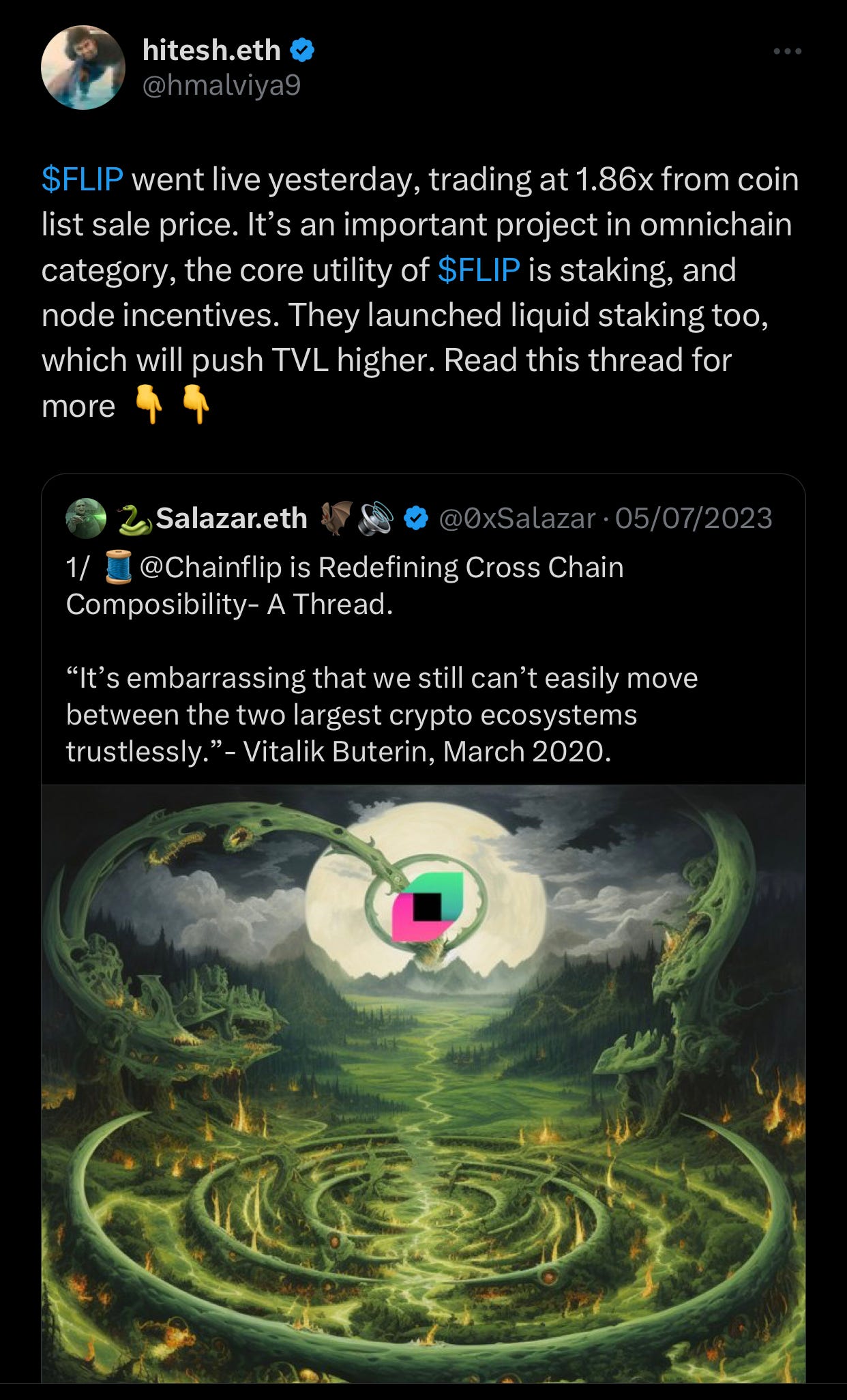Image resolution: width=847 pixels, height=1400 pixels.
Task: Open the green labyrinth artwork image
Action: (423, 1084)
